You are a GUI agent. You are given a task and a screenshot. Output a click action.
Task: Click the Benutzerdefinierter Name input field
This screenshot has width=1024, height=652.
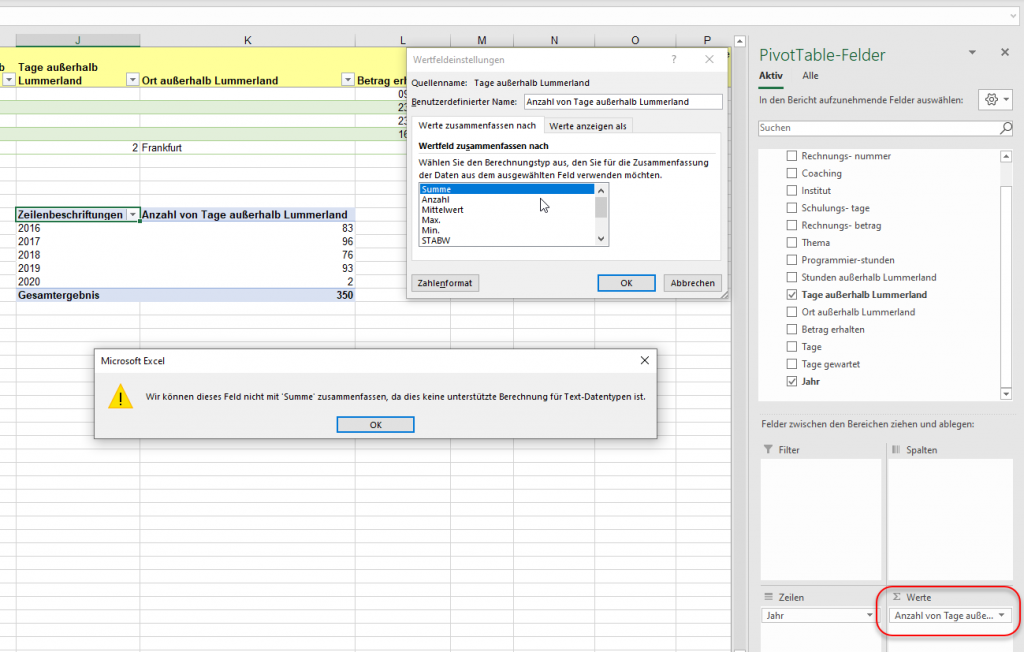coord(623,102)
